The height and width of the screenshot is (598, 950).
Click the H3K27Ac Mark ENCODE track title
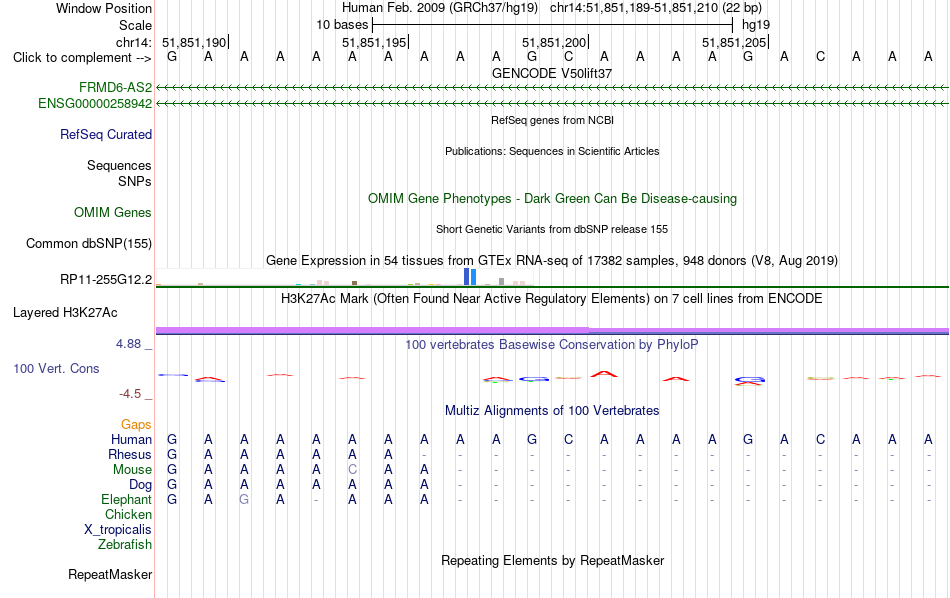pyautogui.click(x=552, y=299)
